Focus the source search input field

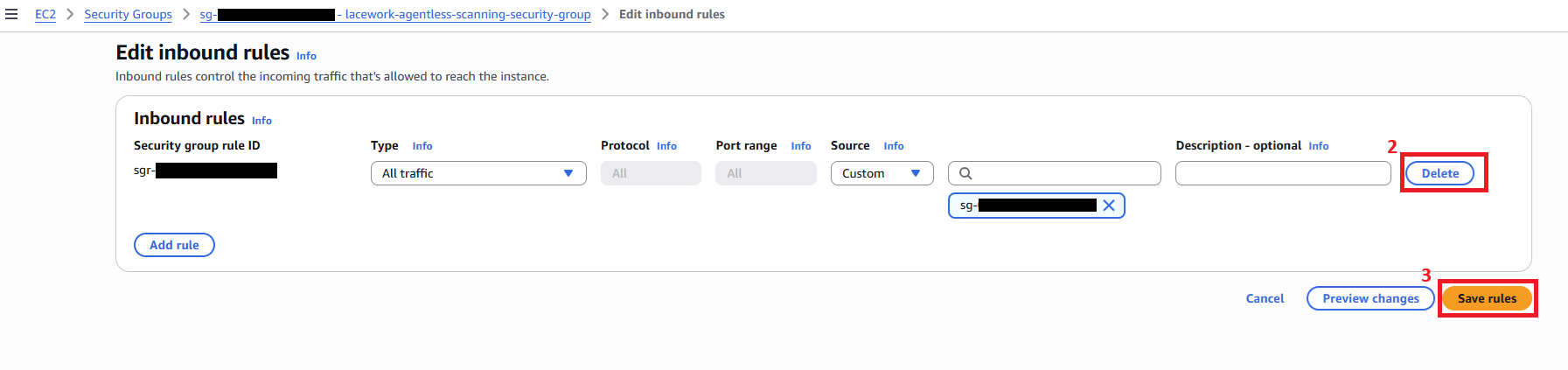point(1055,173)
